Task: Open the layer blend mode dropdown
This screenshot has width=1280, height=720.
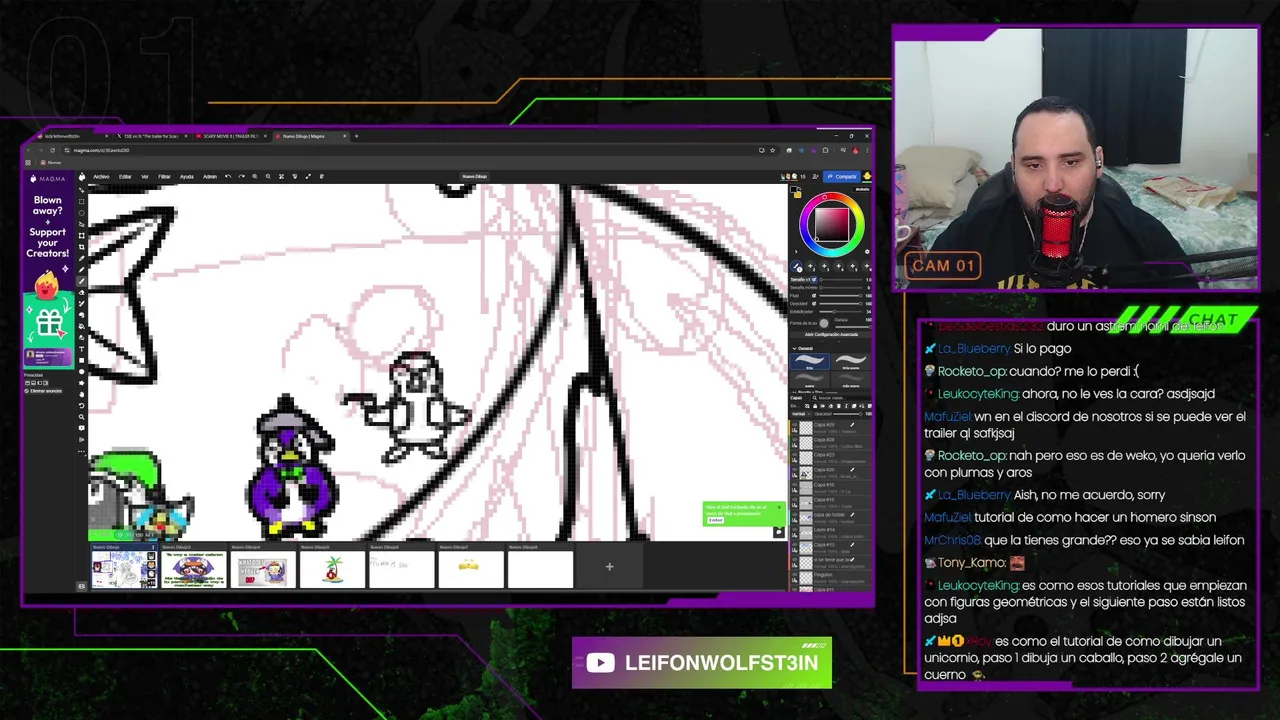Action: point(801,414)
